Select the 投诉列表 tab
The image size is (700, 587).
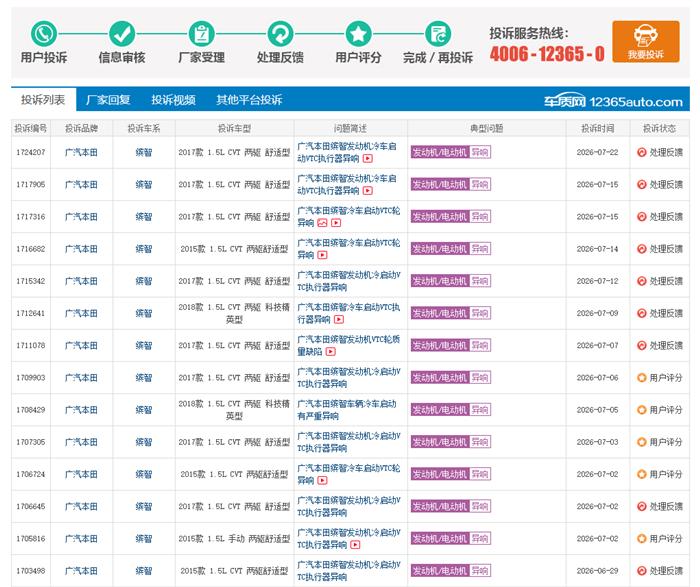[43, 100]
